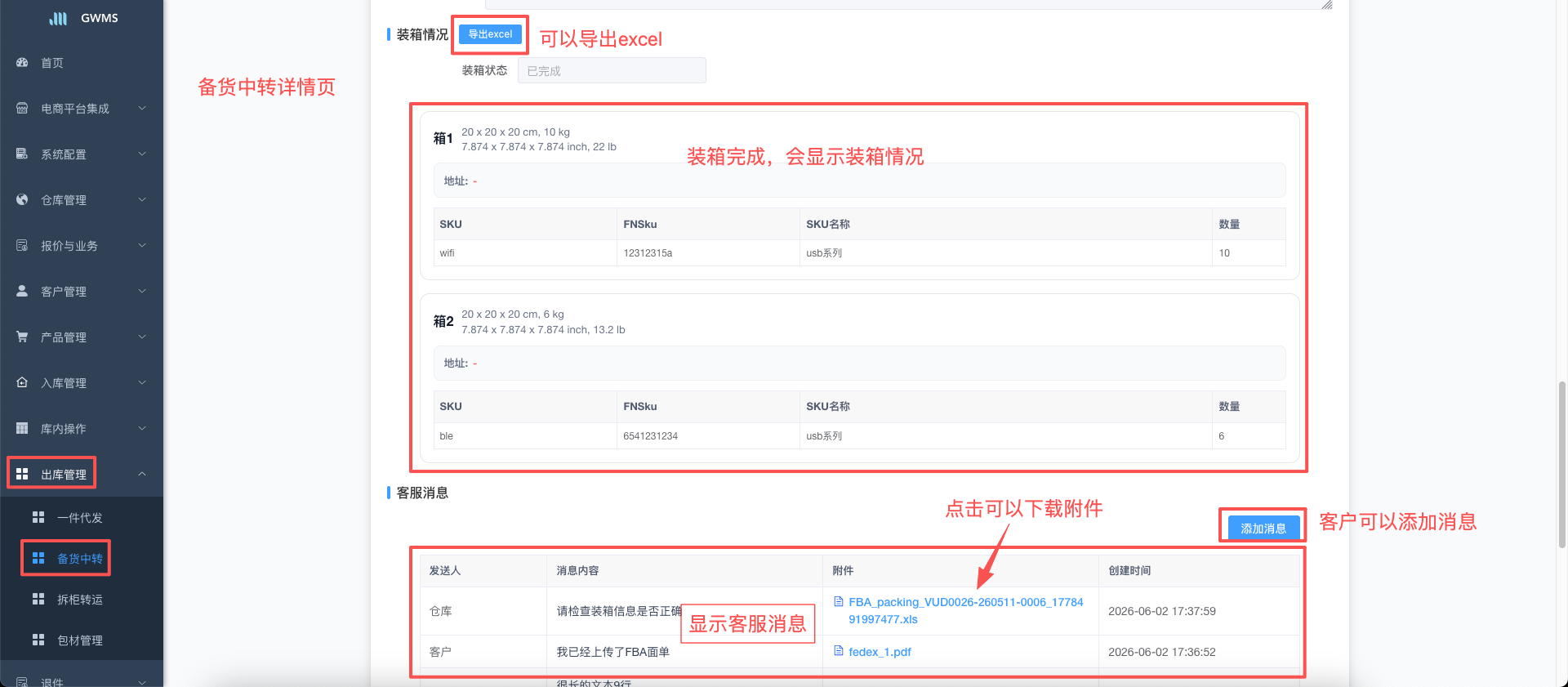Image resolution: width=1568 pixels, height=687 pixels.
Task: Expand the 电商平台集成 menu chevron
Action: pyautogui.click(x=142, y=109)
